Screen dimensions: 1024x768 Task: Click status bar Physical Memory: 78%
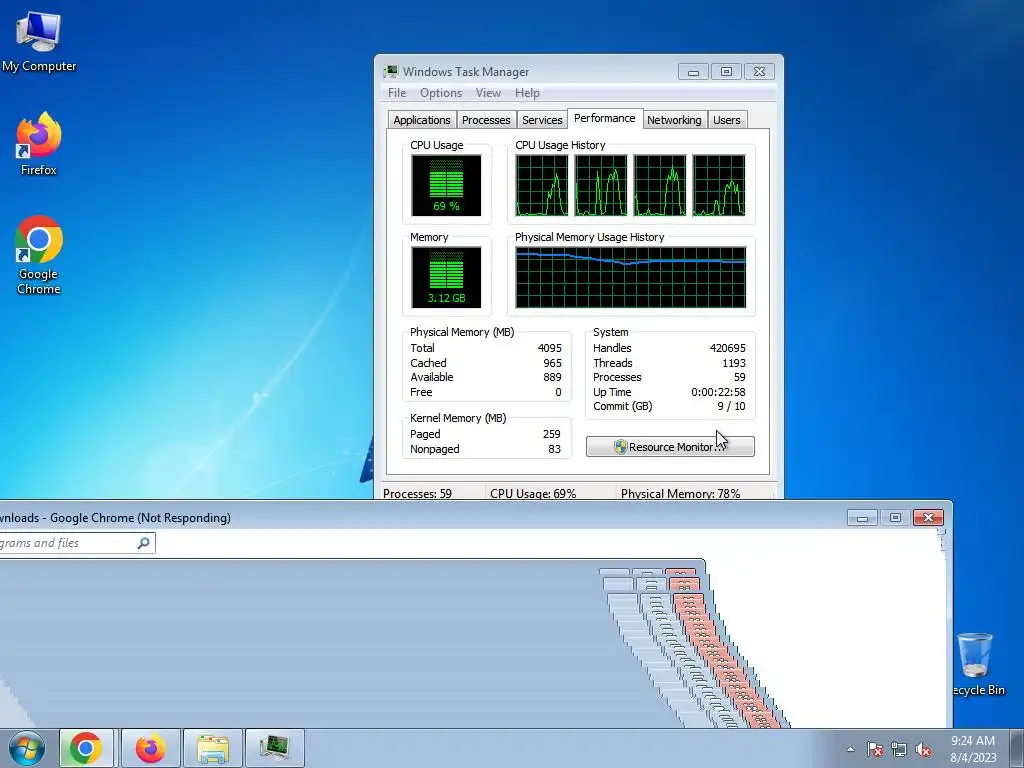coord(680,494)
